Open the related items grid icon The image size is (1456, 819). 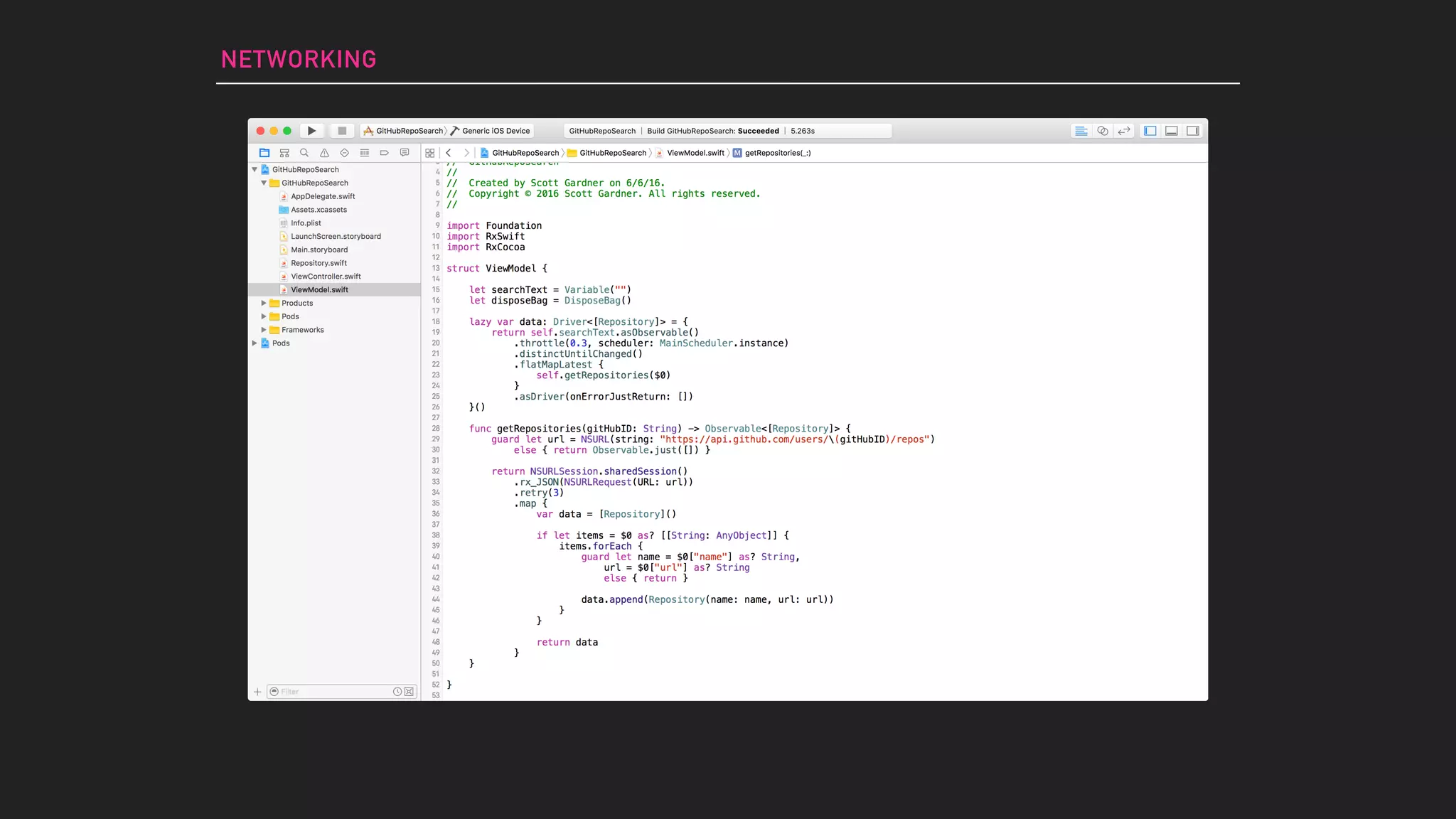[x=429, y=153]
